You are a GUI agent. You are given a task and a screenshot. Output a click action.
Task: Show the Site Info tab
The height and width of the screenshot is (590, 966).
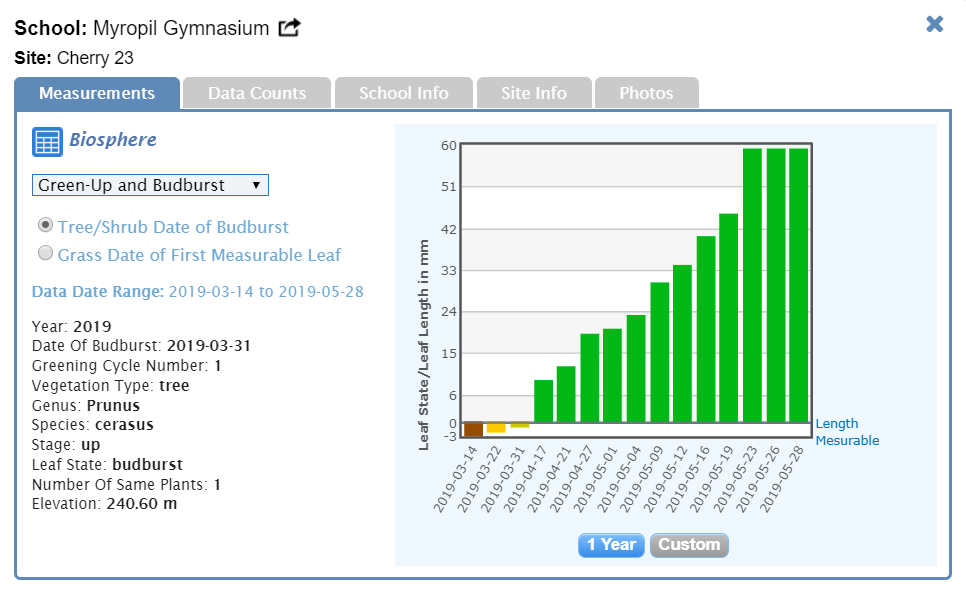pyautogui.click(x=534, y=93)
